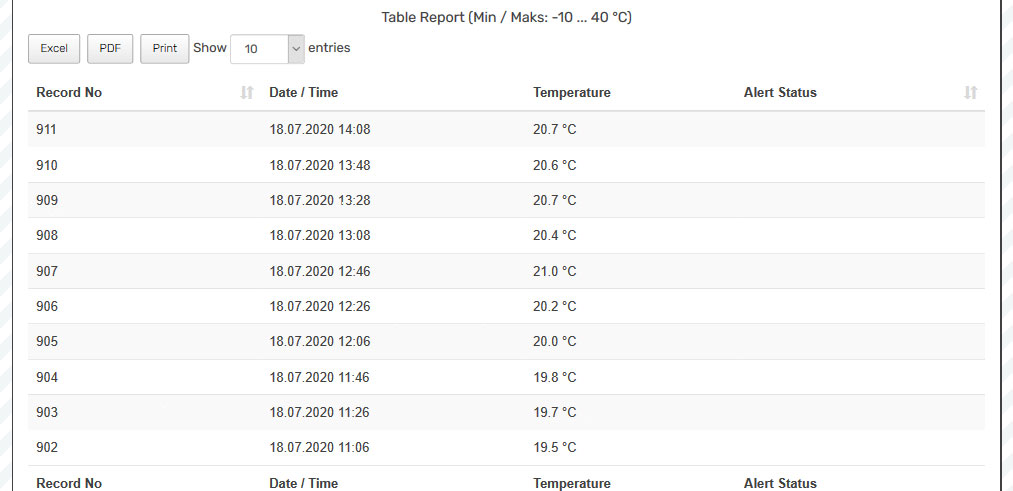
Task: Select the row for record 907
Action: (506, 271)
